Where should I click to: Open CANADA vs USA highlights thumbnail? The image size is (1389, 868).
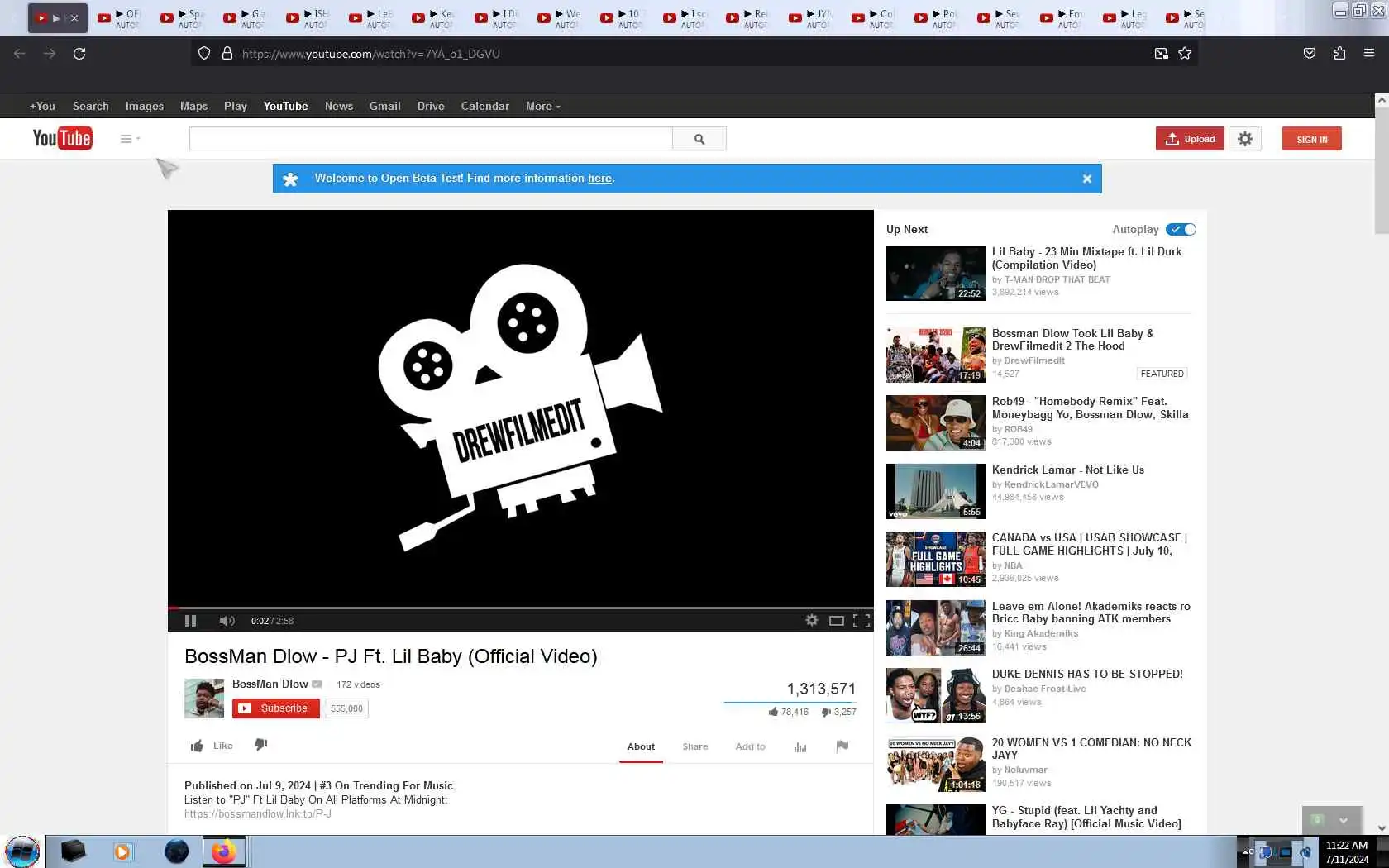click(936, 560)
